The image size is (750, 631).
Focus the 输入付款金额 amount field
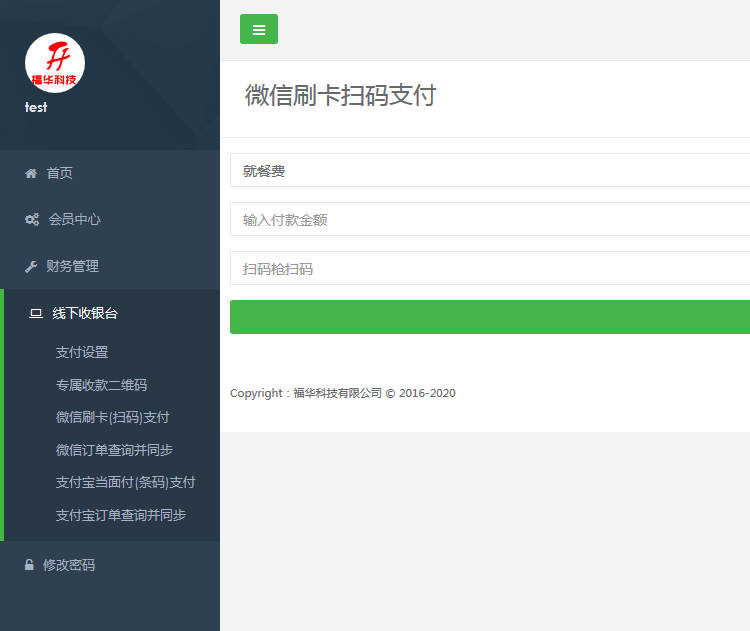[x=490, y=219]
